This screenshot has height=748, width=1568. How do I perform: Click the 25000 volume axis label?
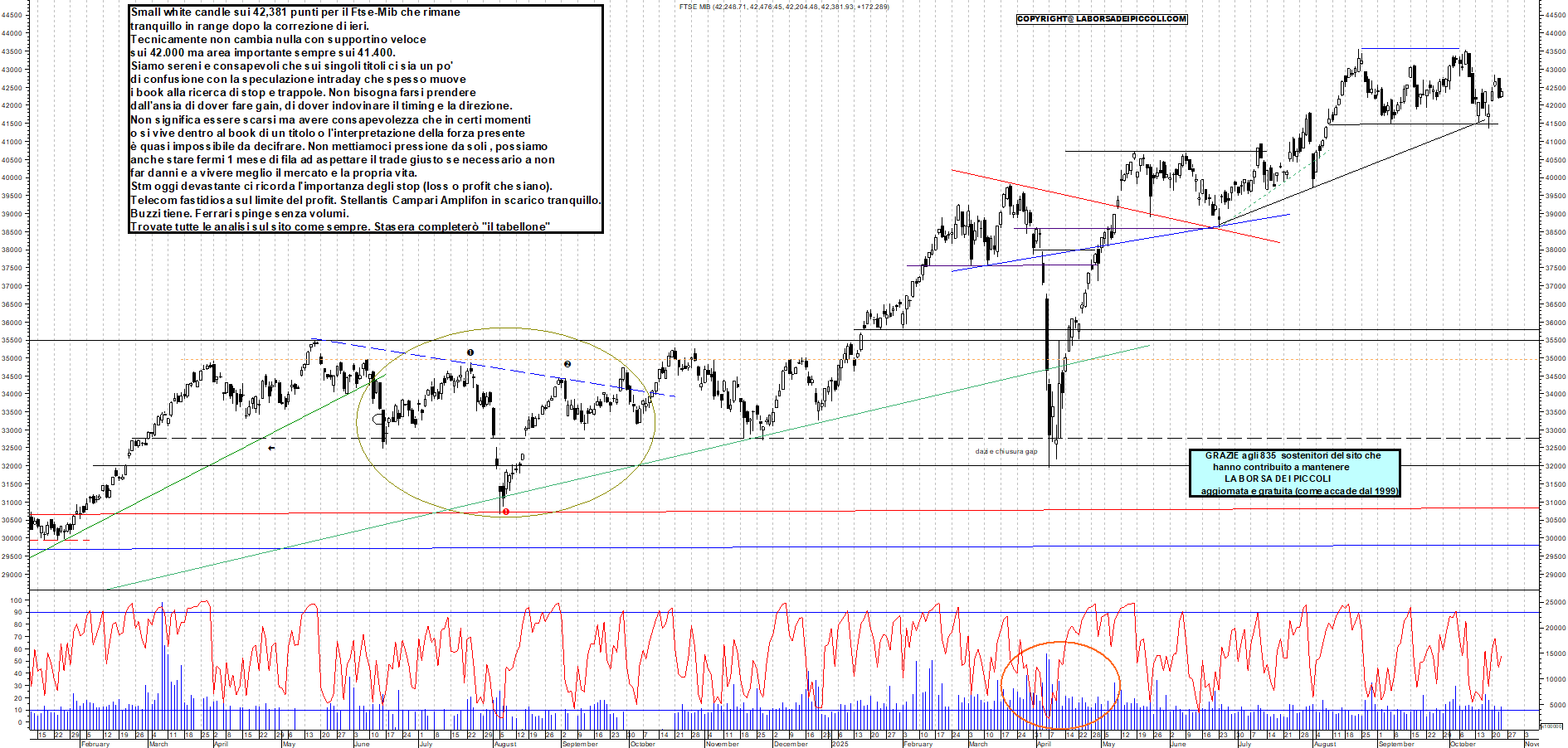click(x=1554, y=602)
